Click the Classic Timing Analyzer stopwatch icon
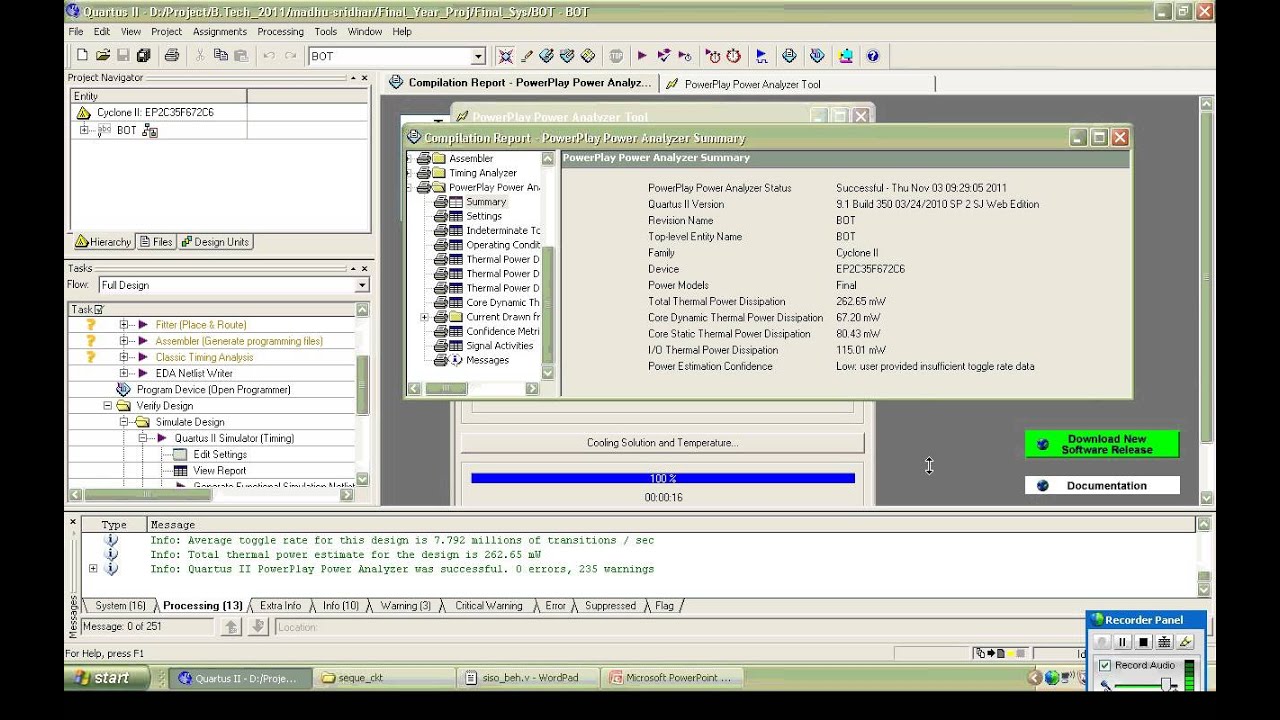Screen dimensions: 1280x720 coord(733,56)
